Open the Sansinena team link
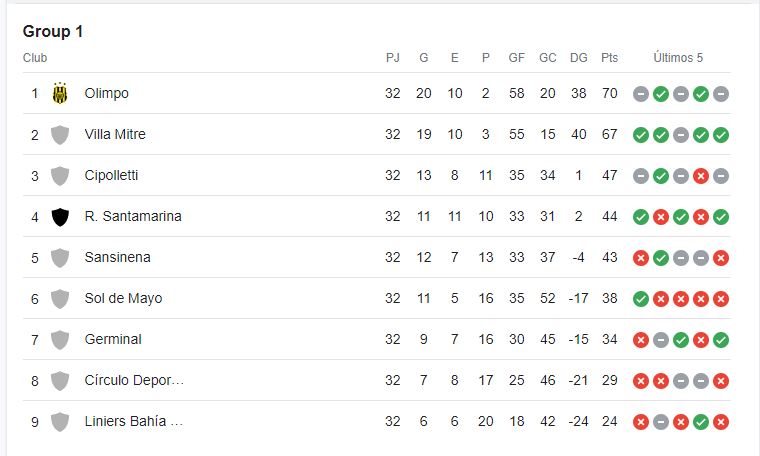 [118, 257]
